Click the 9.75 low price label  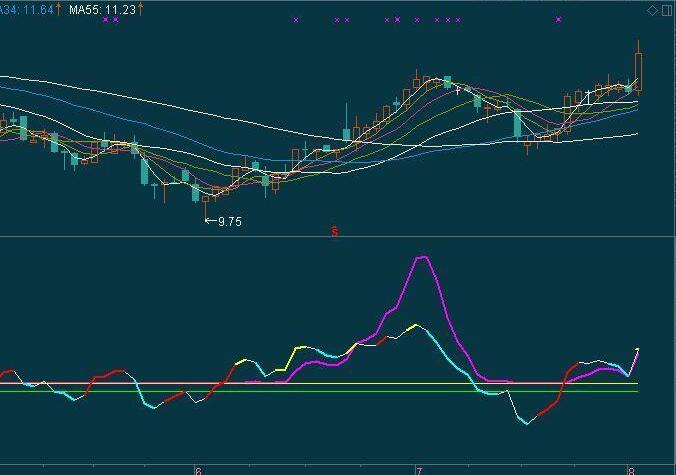[230, 222]
